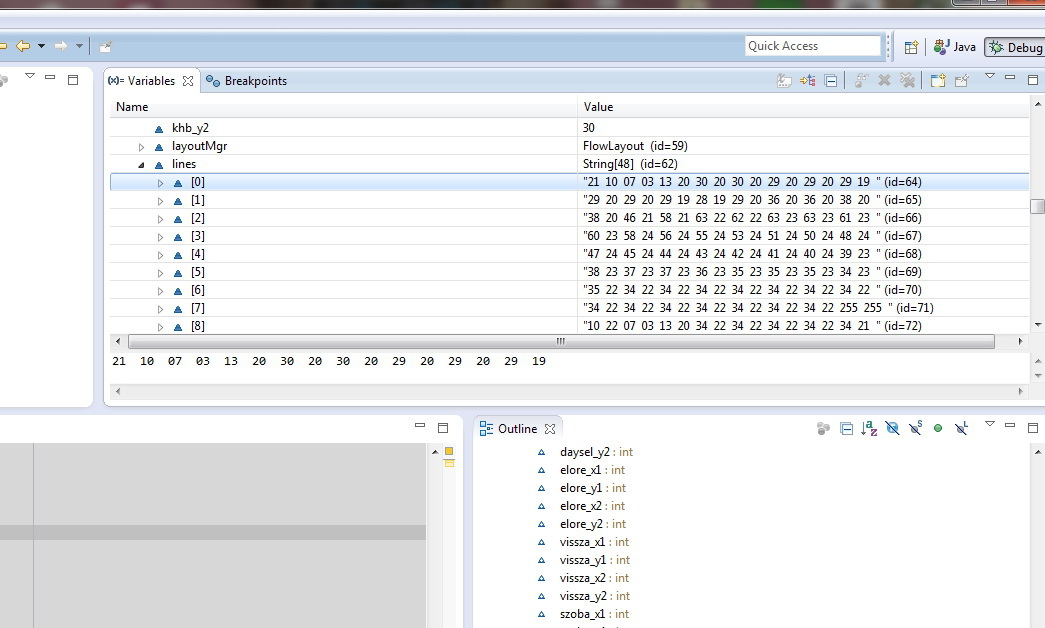Viewport: 1045px width, 628px height.
Task: Click the yellow Back navigation arrow
Action: [23, 46]
